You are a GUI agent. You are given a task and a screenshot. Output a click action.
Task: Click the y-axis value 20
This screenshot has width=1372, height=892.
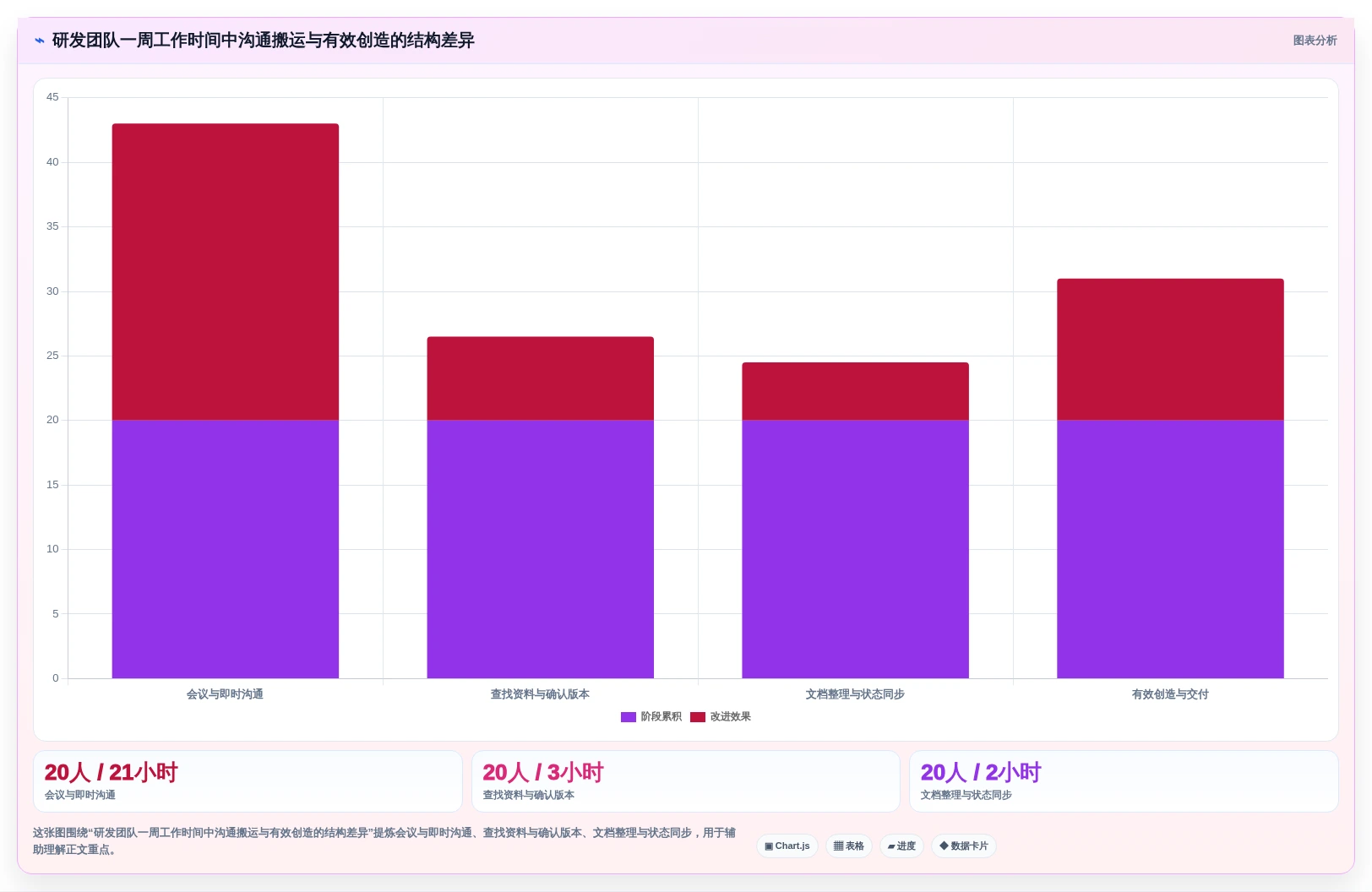(52, 420)
